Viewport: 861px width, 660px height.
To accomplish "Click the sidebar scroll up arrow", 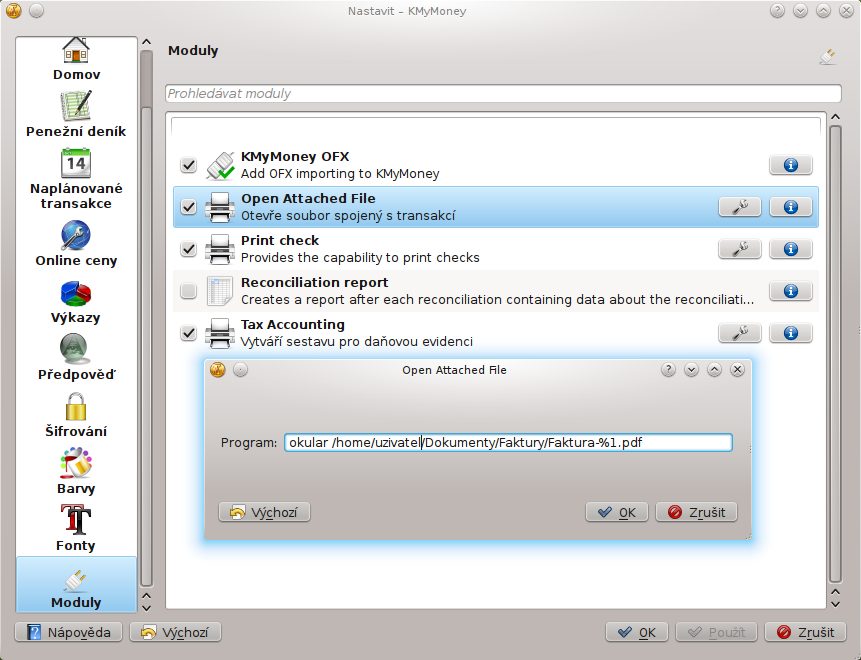I will 146,42.
